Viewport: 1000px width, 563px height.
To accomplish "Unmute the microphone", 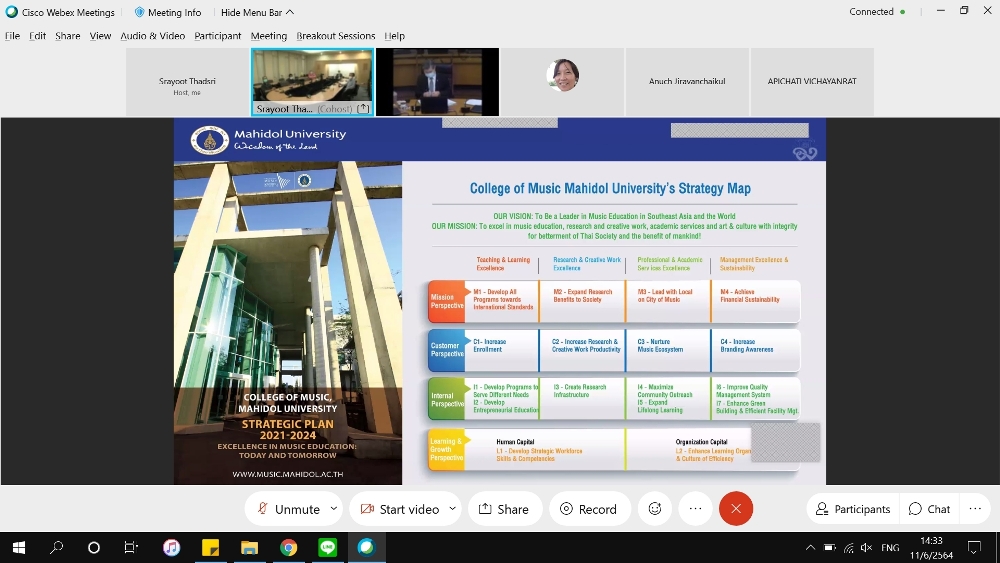I will click(288, 509).
